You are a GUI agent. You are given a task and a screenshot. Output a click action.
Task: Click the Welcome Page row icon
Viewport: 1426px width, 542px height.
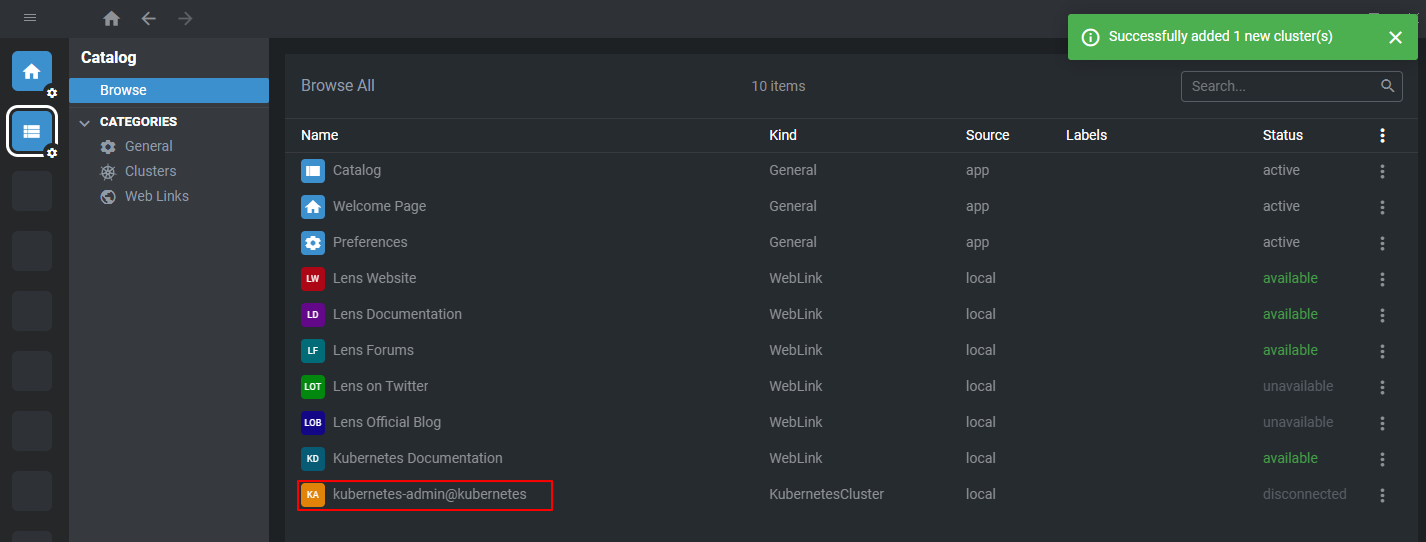click(x=313, y=207)
